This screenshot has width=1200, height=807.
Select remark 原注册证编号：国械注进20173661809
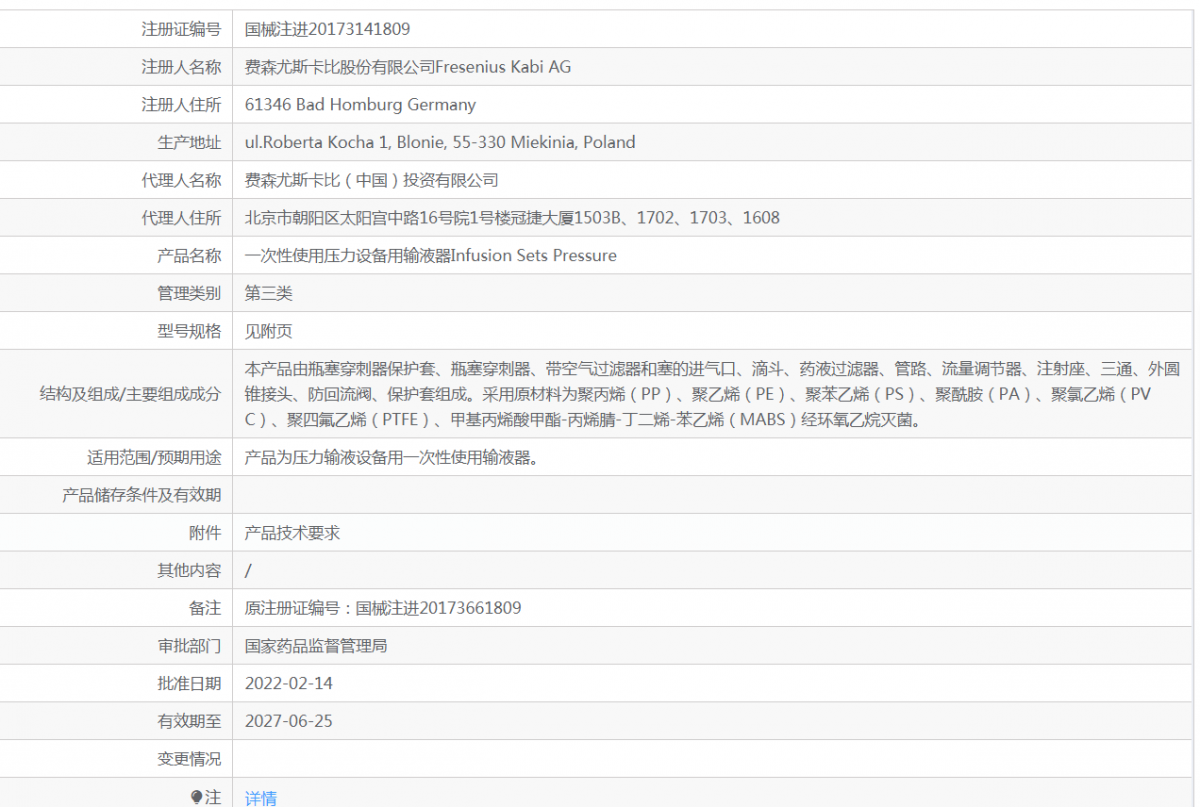coord(383,608)
